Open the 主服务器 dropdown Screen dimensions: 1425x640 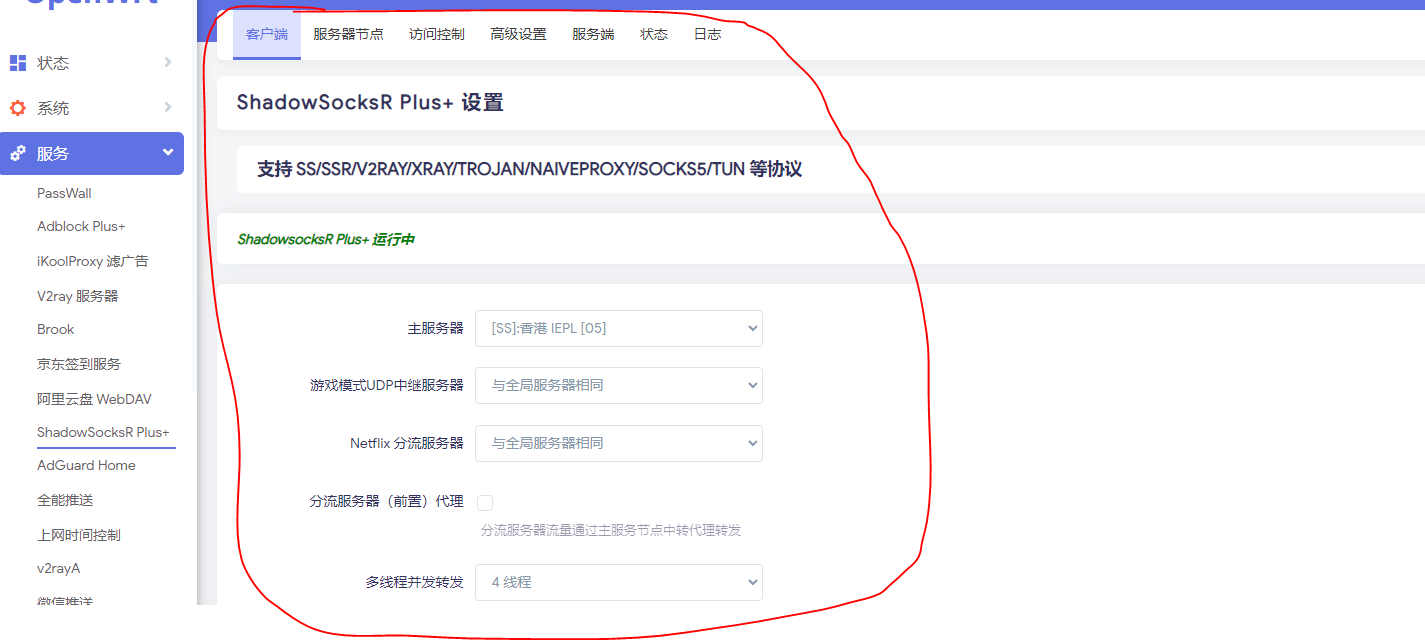[x=619, y=328]
